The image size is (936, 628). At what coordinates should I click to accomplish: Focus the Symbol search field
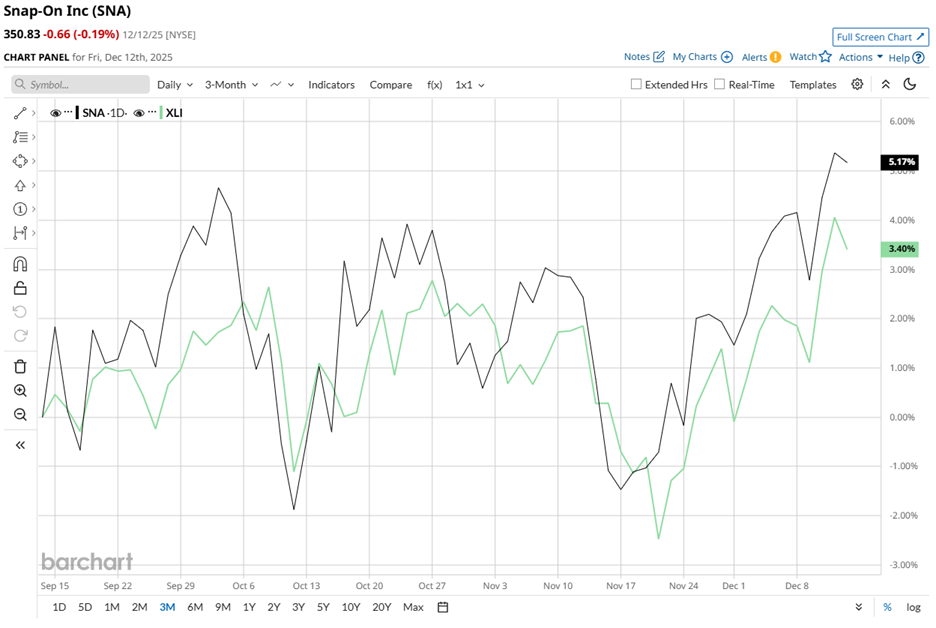click(80, 84)
